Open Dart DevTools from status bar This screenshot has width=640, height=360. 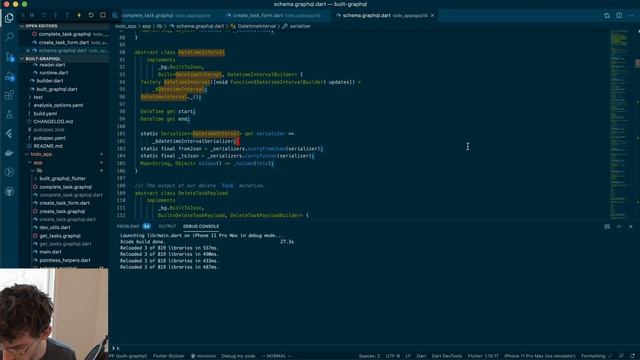pyautogui.click(x=447, y=356)
